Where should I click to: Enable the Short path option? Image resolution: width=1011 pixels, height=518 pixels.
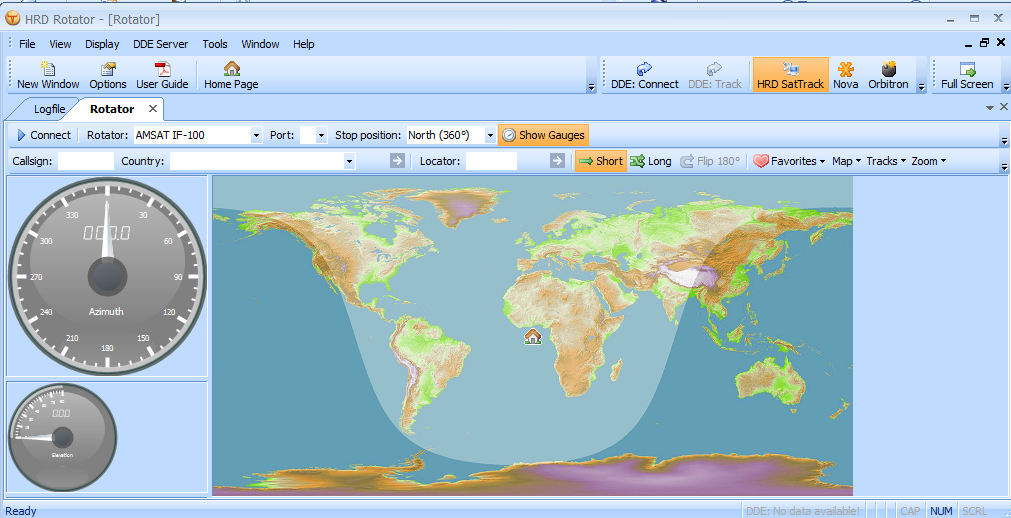(x=600, y=161)
